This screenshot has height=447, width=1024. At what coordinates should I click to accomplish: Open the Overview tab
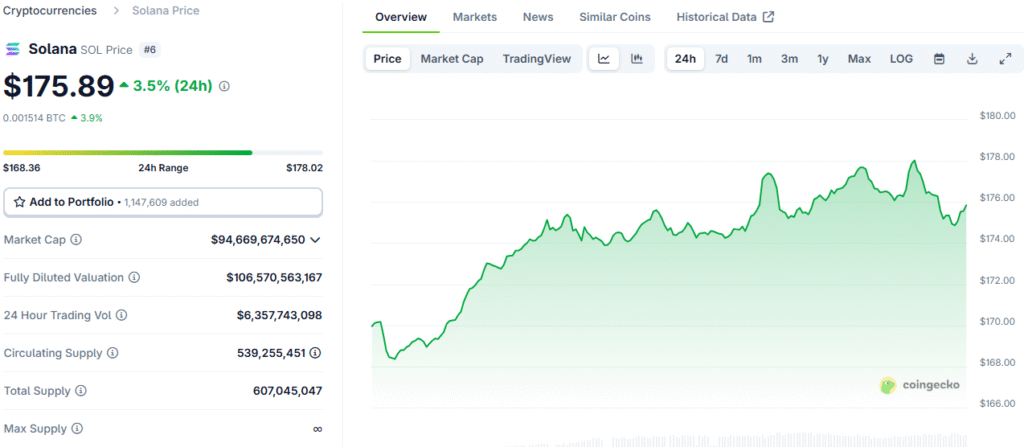401,17
